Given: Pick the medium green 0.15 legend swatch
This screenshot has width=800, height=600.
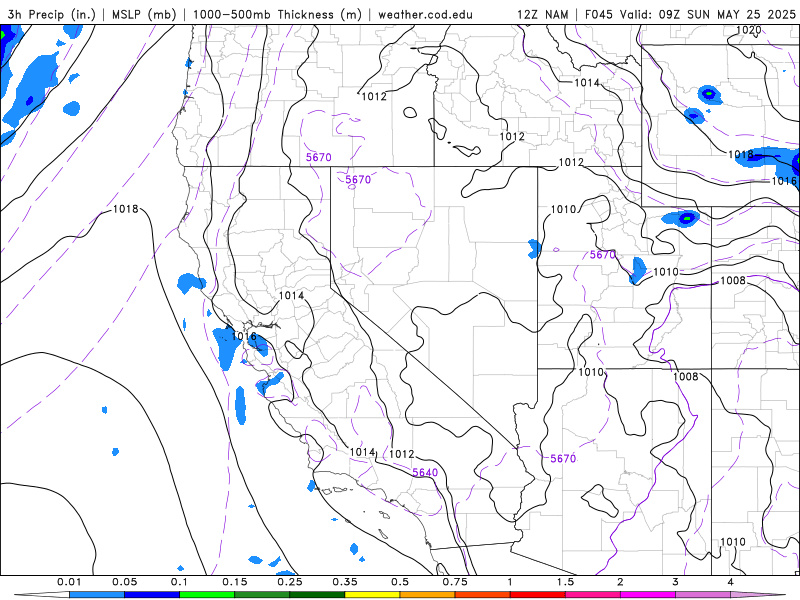Looking at the screenshot, I should 262,595.
